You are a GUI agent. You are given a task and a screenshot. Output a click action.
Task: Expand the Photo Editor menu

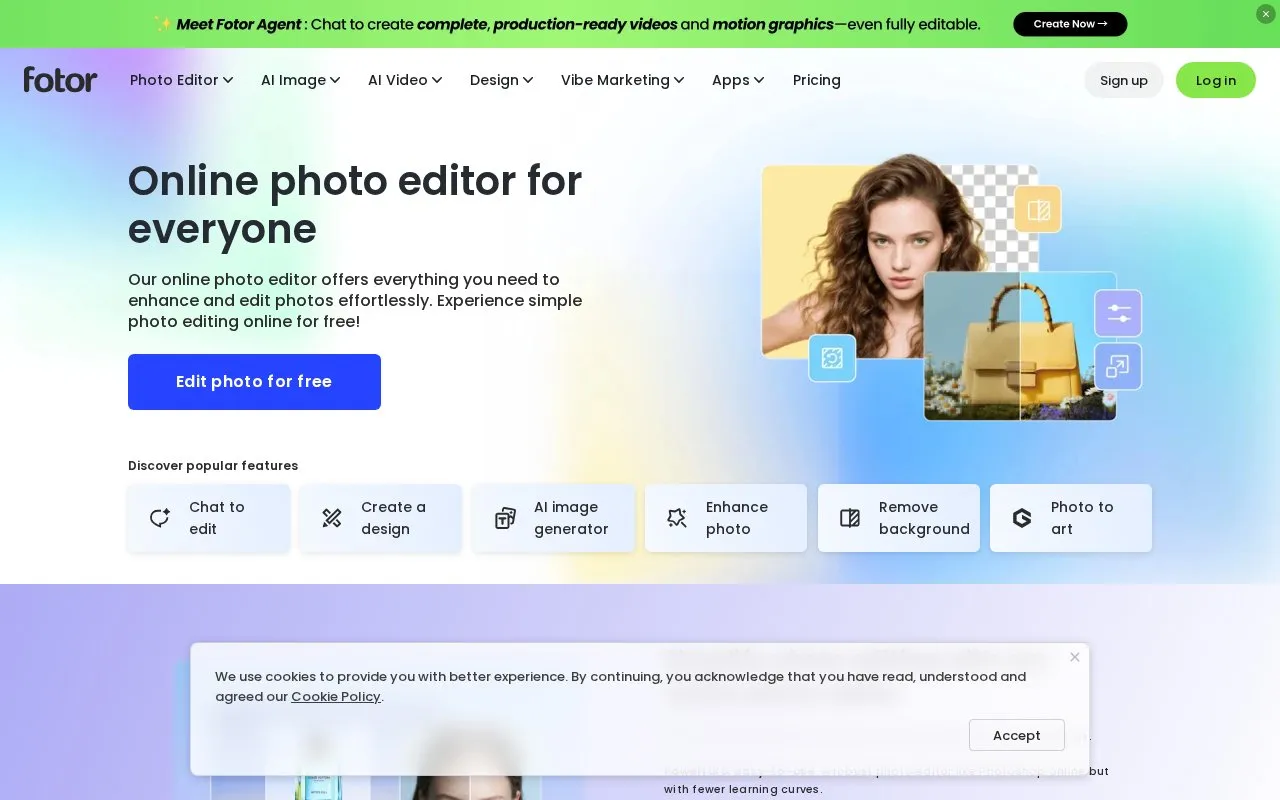tap(181, 80)
